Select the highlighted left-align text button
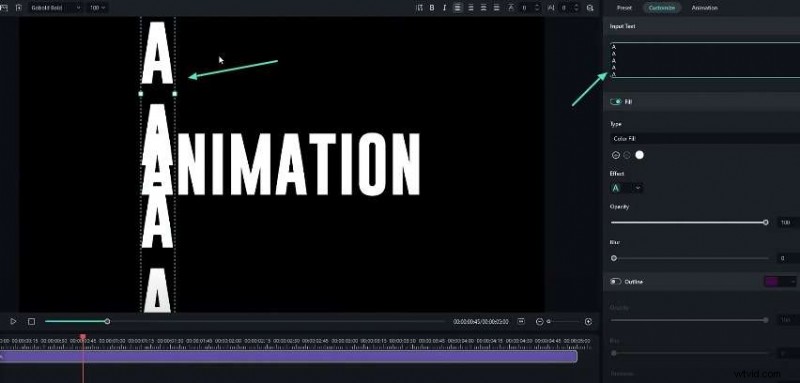Viewport: 800px width, 383px height. tap(458, 8)
